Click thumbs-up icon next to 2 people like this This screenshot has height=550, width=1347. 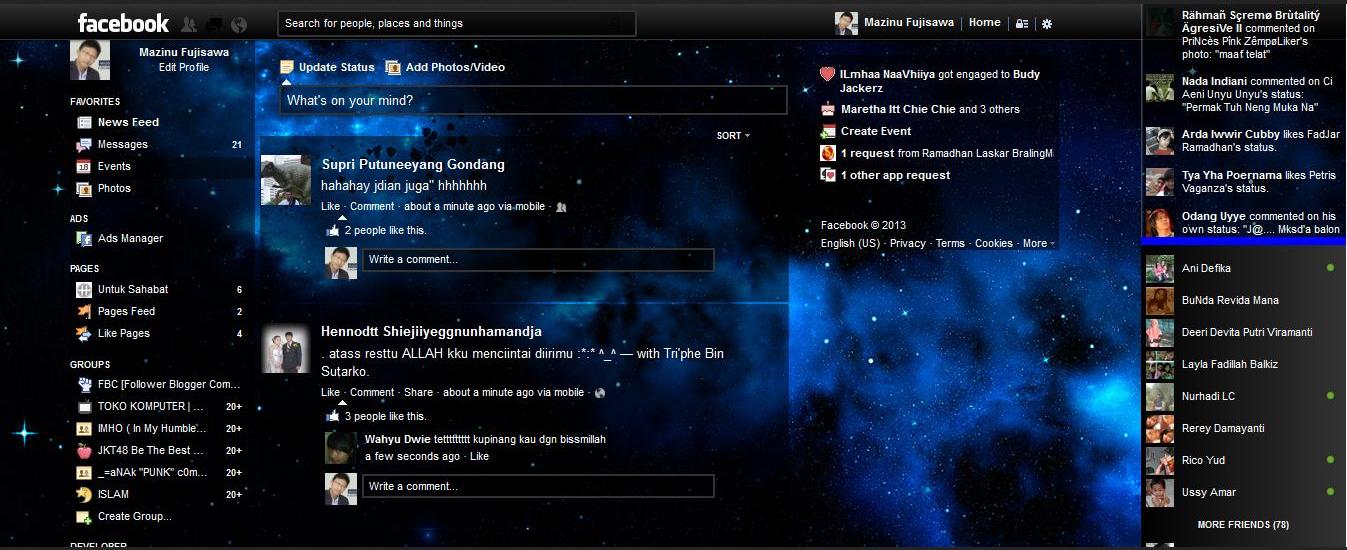(x=333, y=230)
